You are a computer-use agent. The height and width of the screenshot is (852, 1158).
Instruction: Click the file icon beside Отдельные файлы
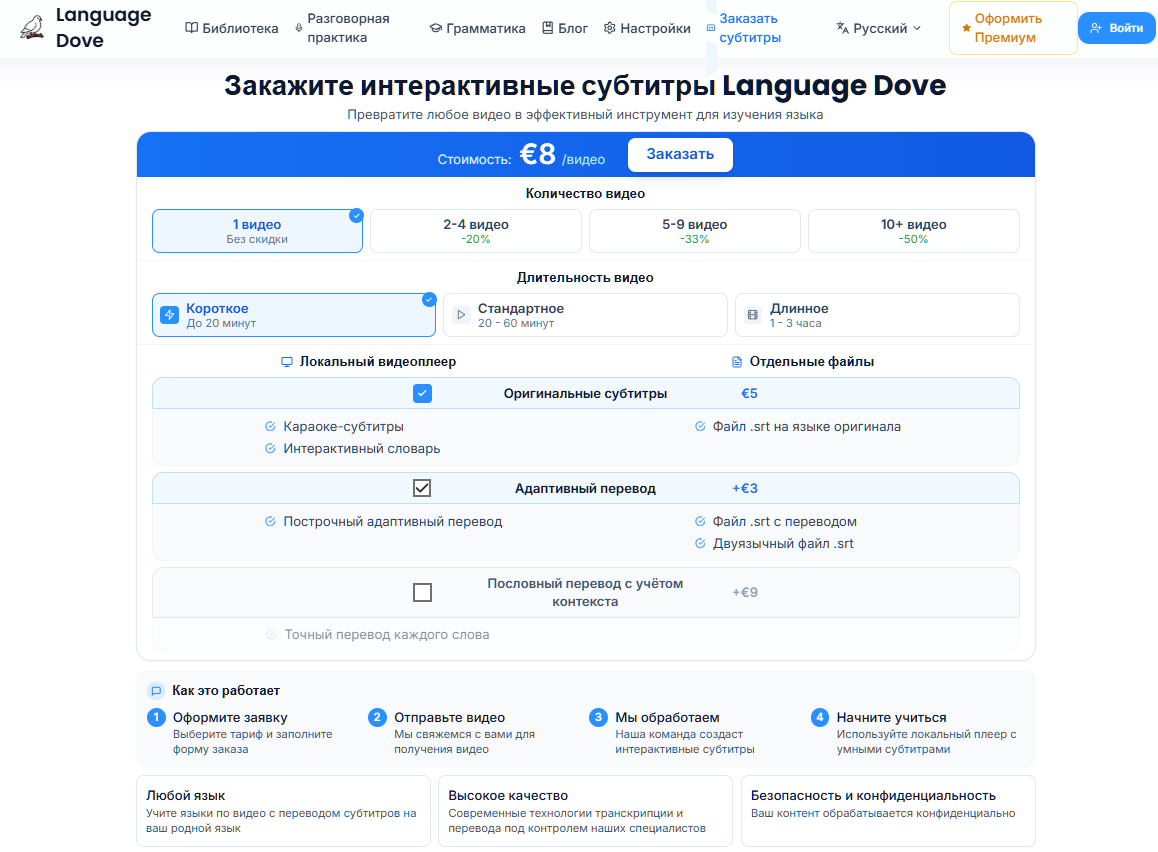[734, 361]
